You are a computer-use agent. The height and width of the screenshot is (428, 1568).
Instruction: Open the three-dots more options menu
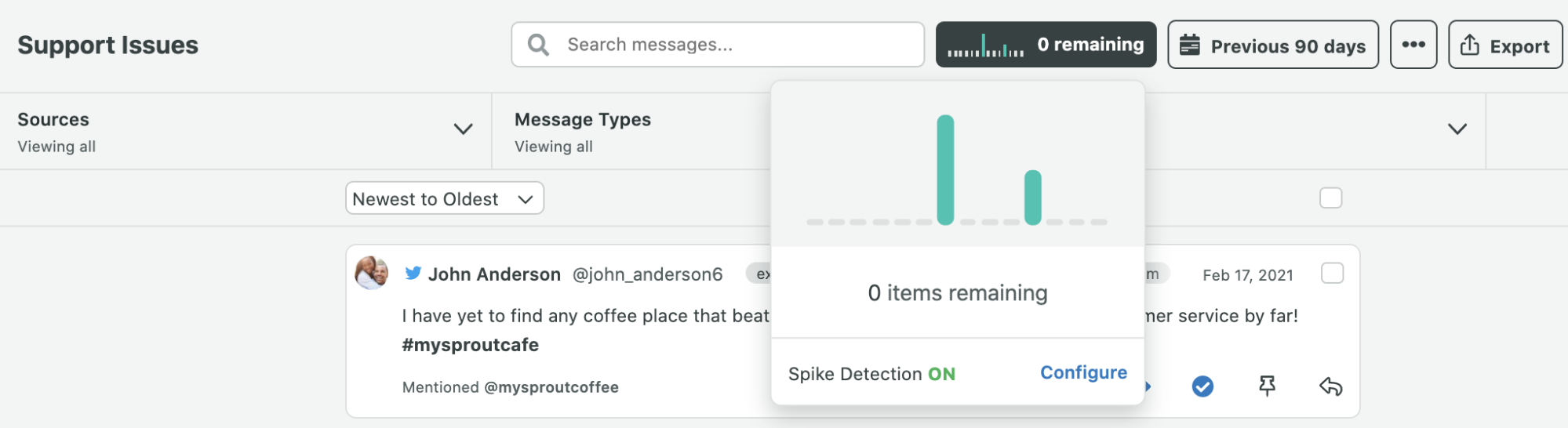(1413, 45)
